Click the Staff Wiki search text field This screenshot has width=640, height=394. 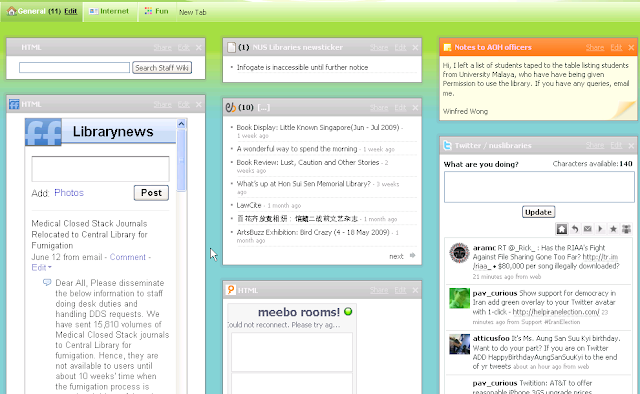click(x=75, y=67)
